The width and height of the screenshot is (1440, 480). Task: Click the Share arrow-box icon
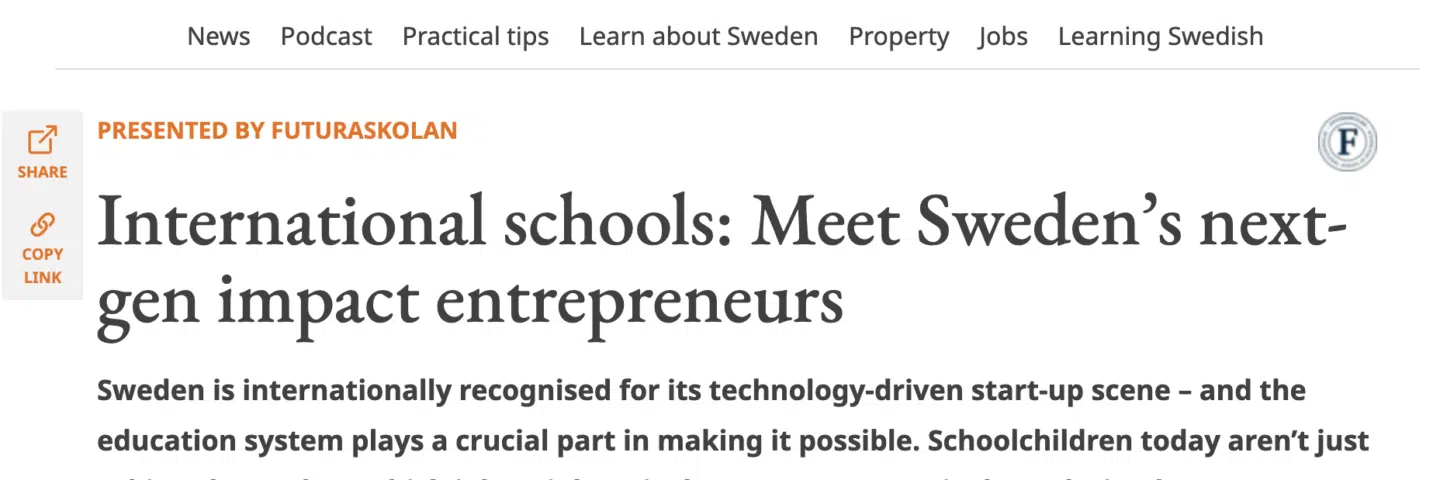point(42,140)
